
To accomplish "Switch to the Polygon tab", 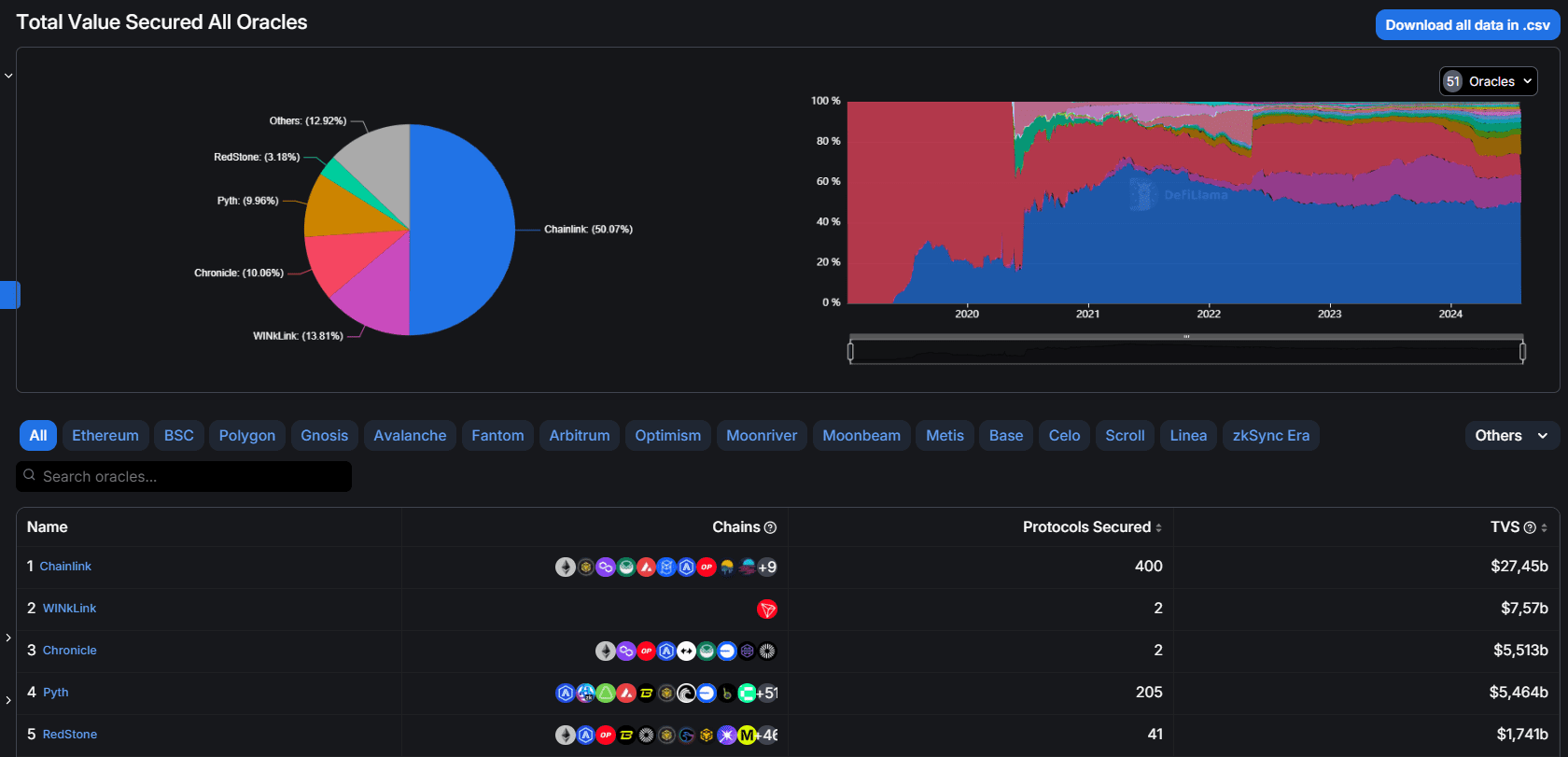I will click(247, 436).
